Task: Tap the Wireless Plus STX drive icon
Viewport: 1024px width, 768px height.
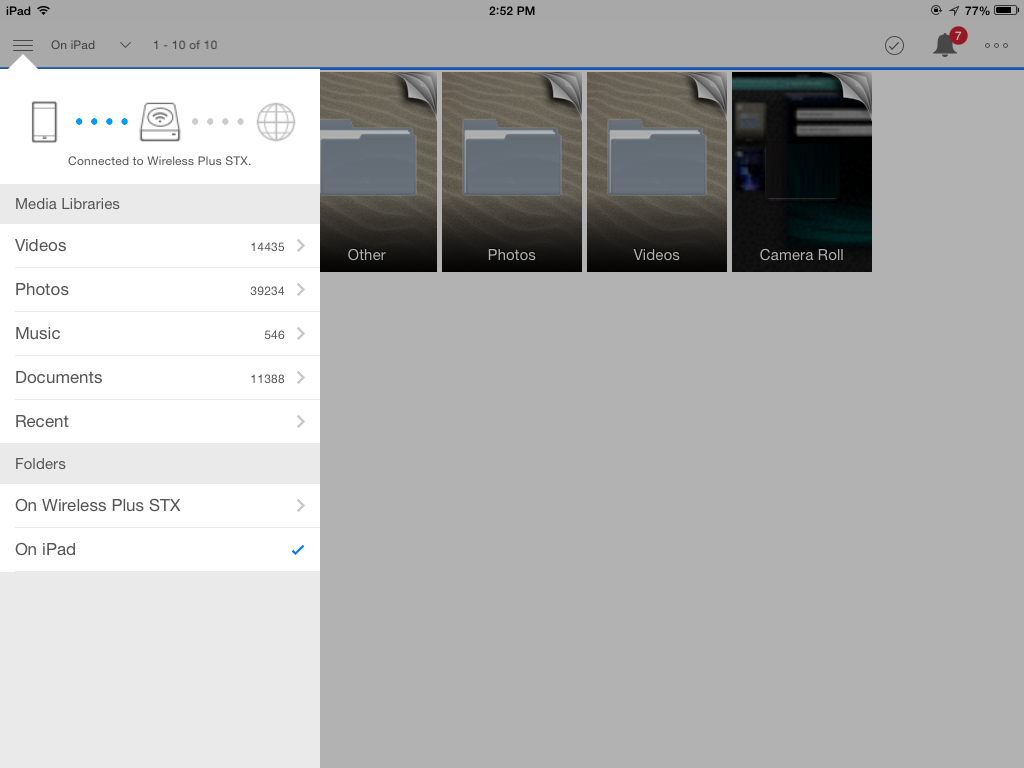Action: coord(160,121)
